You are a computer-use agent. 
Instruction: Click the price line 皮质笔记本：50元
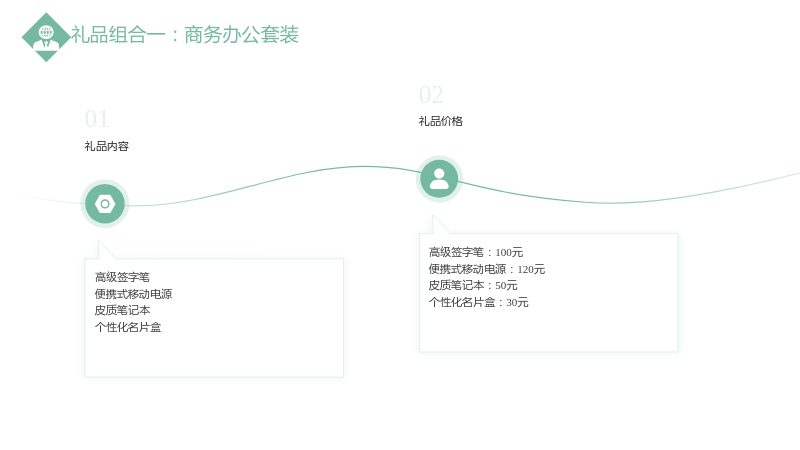[x=473, y=285]
